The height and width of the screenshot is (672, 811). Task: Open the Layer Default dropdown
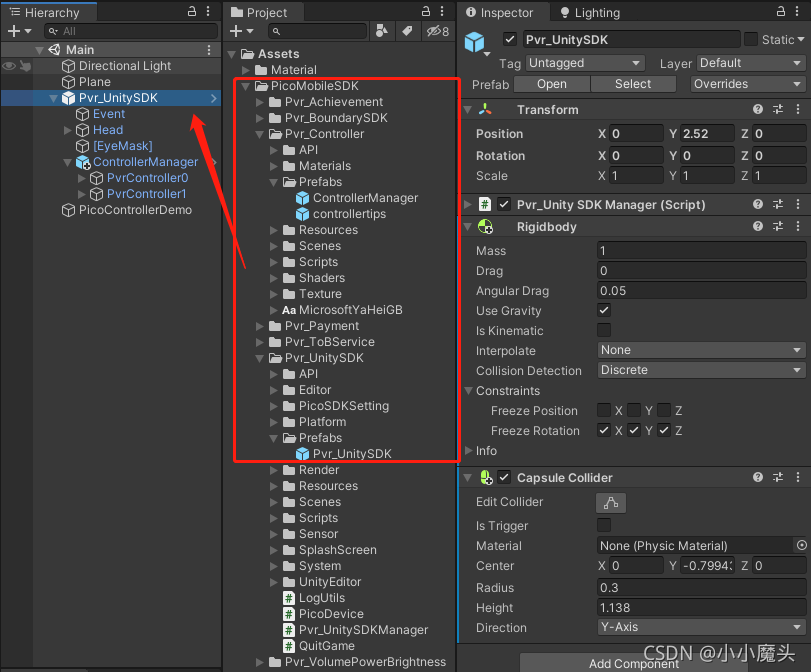pyautogui.click(x=751, y=63)
